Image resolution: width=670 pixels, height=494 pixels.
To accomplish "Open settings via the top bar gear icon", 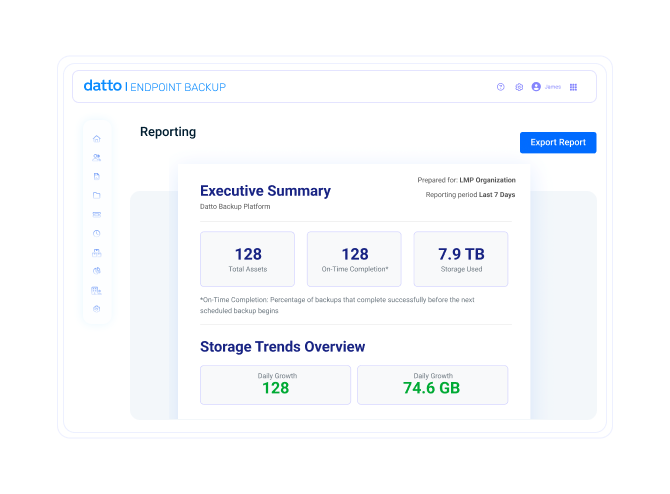I will pyautogui.click(x=519, y=87).
